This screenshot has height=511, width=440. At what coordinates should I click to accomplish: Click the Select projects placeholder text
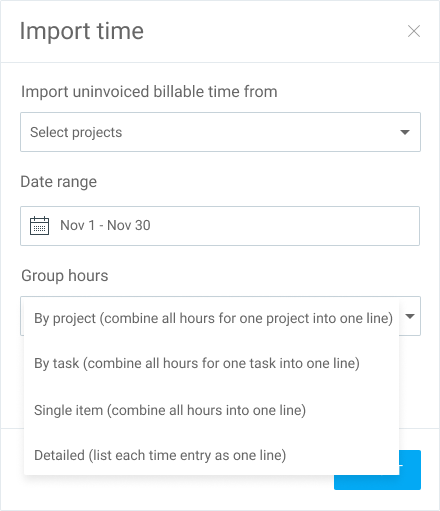point(76,132)
